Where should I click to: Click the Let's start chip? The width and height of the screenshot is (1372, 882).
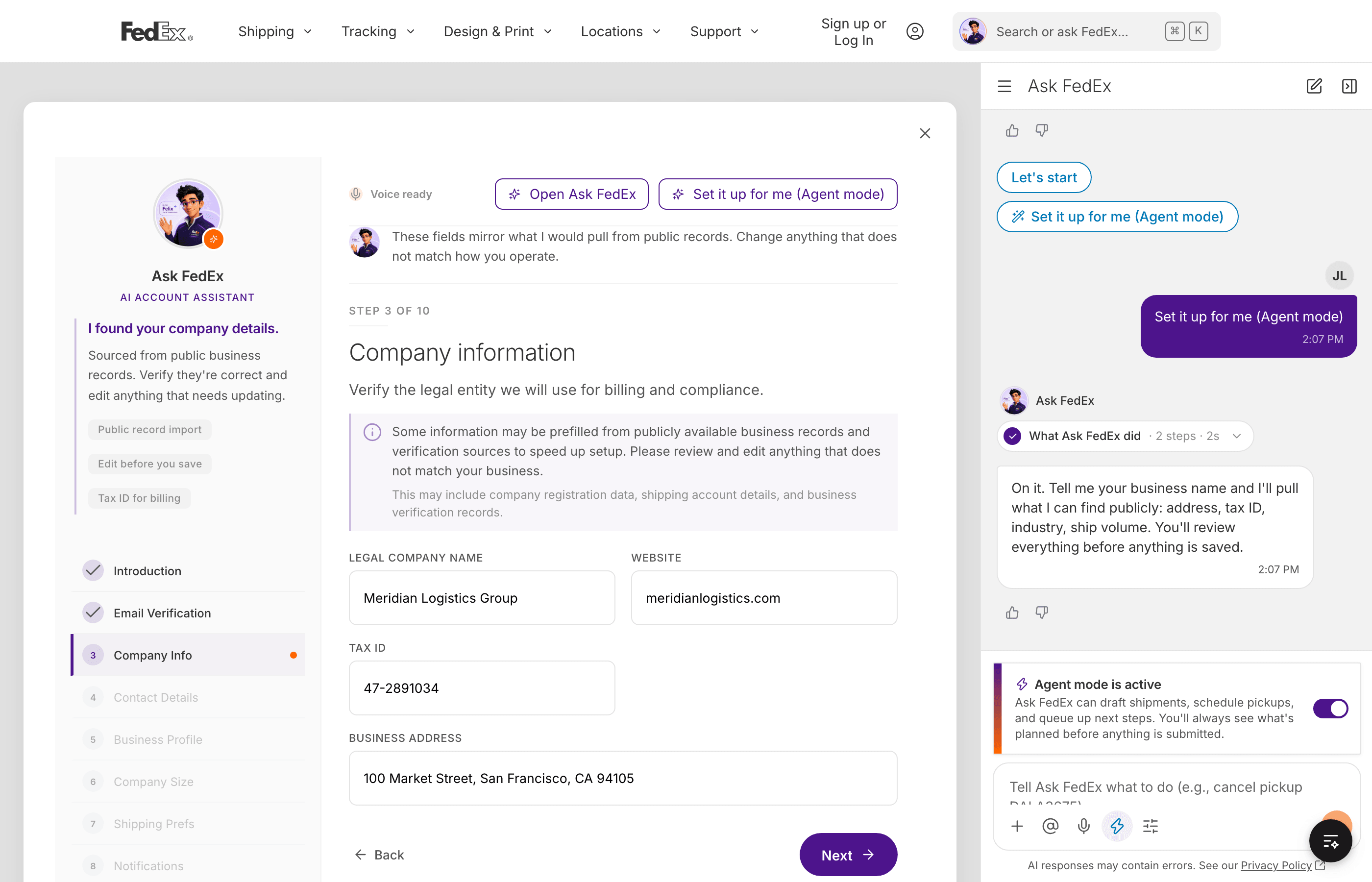[1044, 177]
